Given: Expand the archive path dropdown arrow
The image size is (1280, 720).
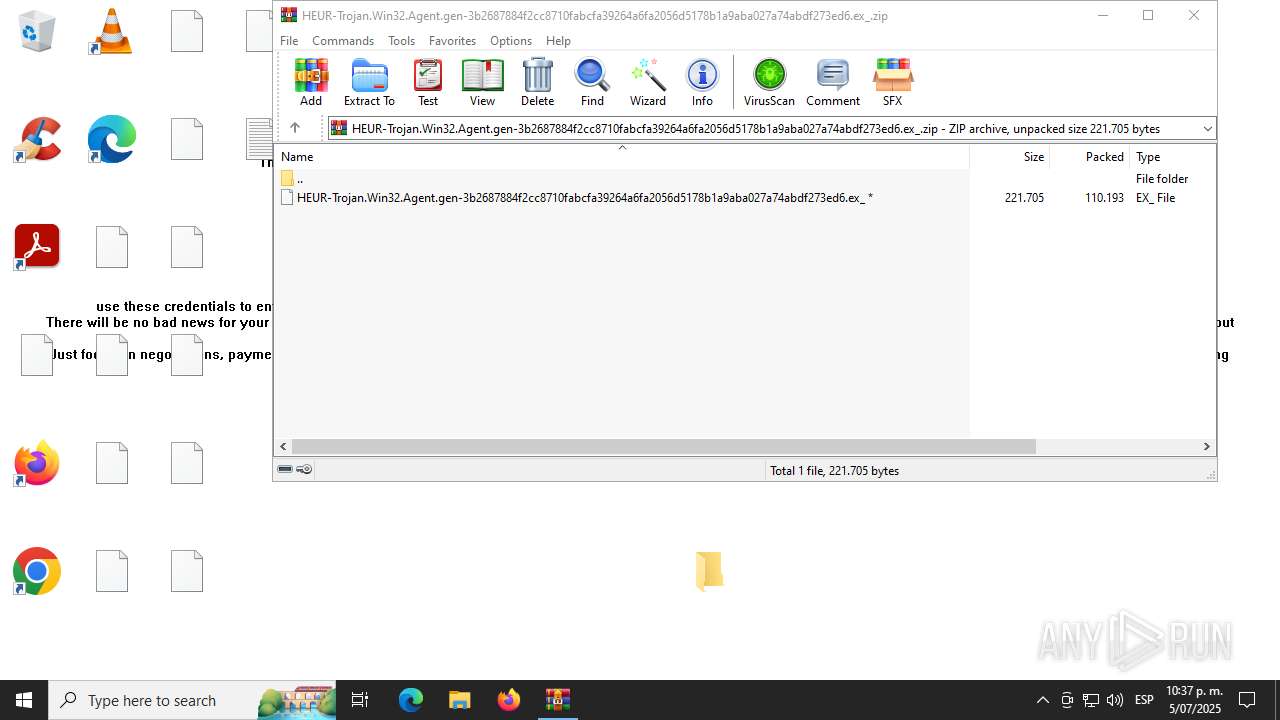Looking at the screenshot, I should coord(1207,128).
